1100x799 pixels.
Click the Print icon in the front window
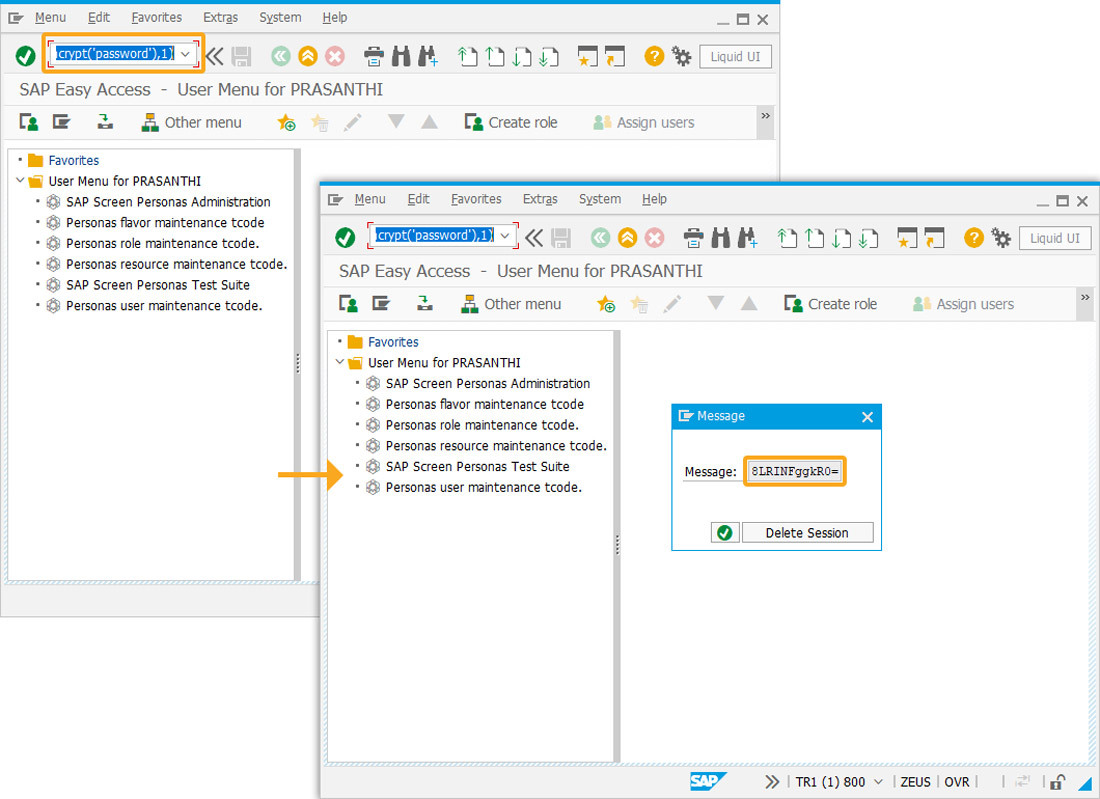693,238
